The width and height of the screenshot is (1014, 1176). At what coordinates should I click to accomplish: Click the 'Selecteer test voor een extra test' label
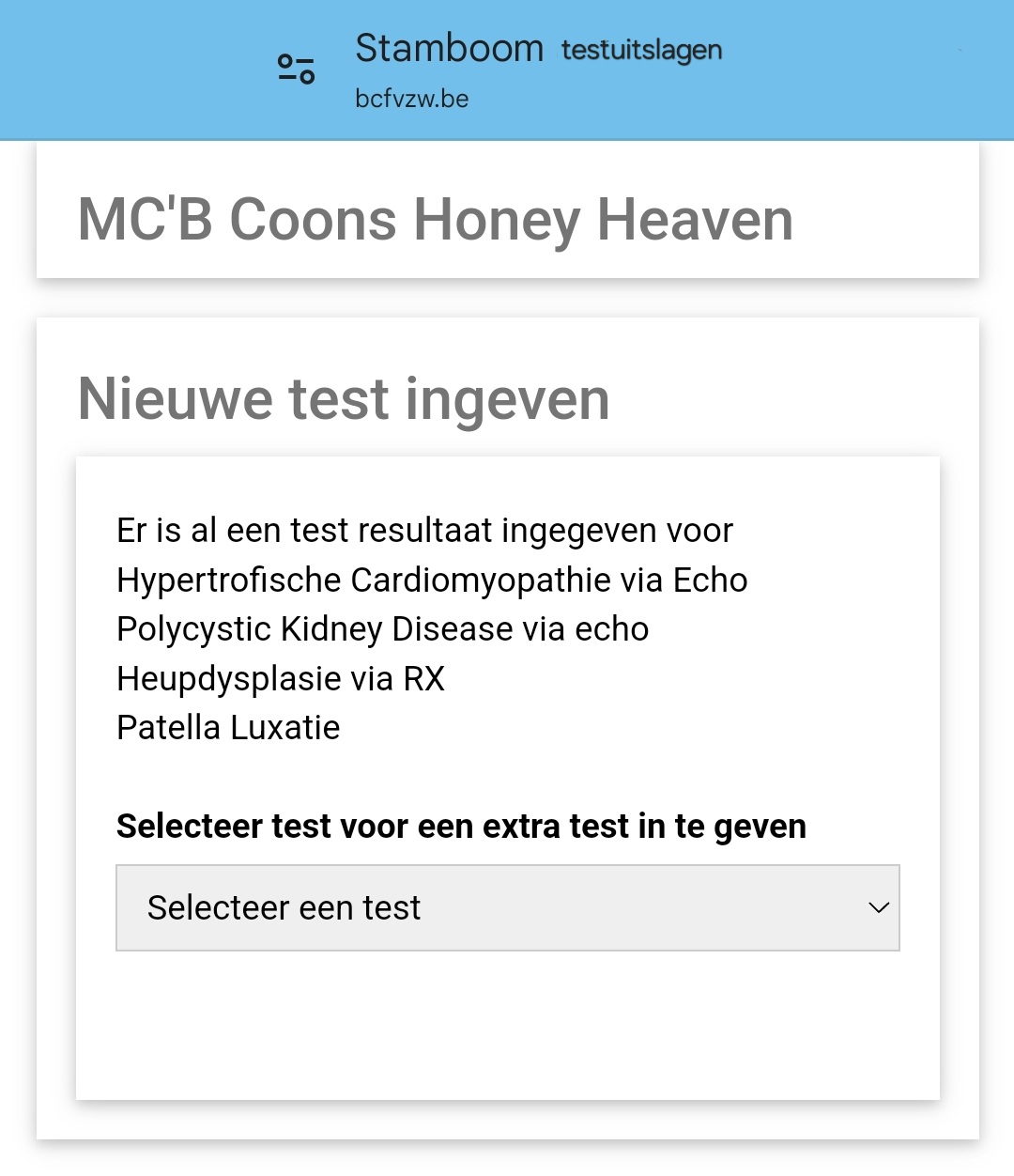point(461,827)
